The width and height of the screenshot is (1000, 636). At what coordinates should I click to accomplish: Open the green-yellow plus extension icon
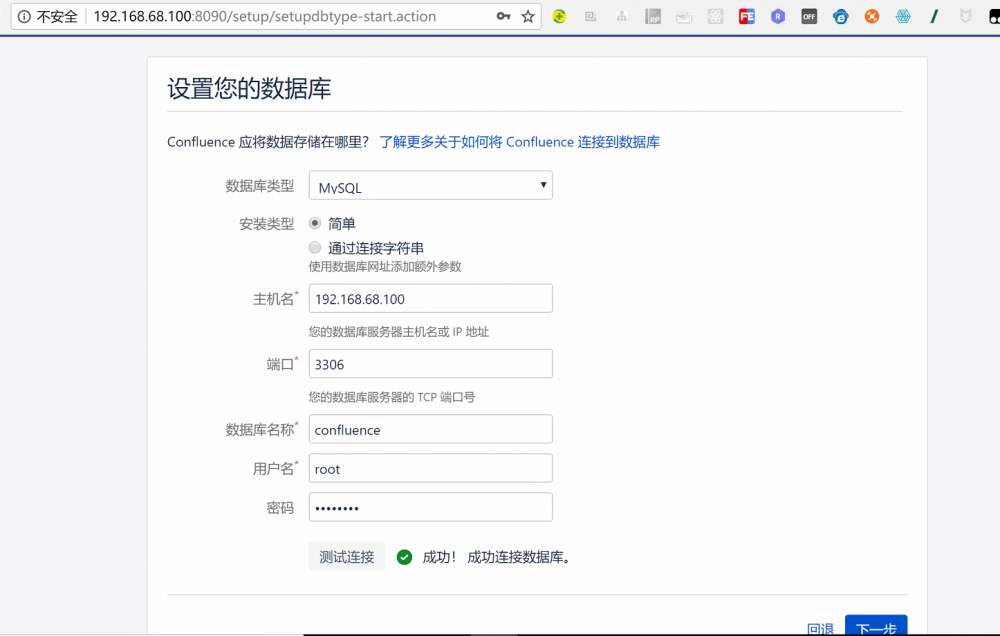point(559,17)
